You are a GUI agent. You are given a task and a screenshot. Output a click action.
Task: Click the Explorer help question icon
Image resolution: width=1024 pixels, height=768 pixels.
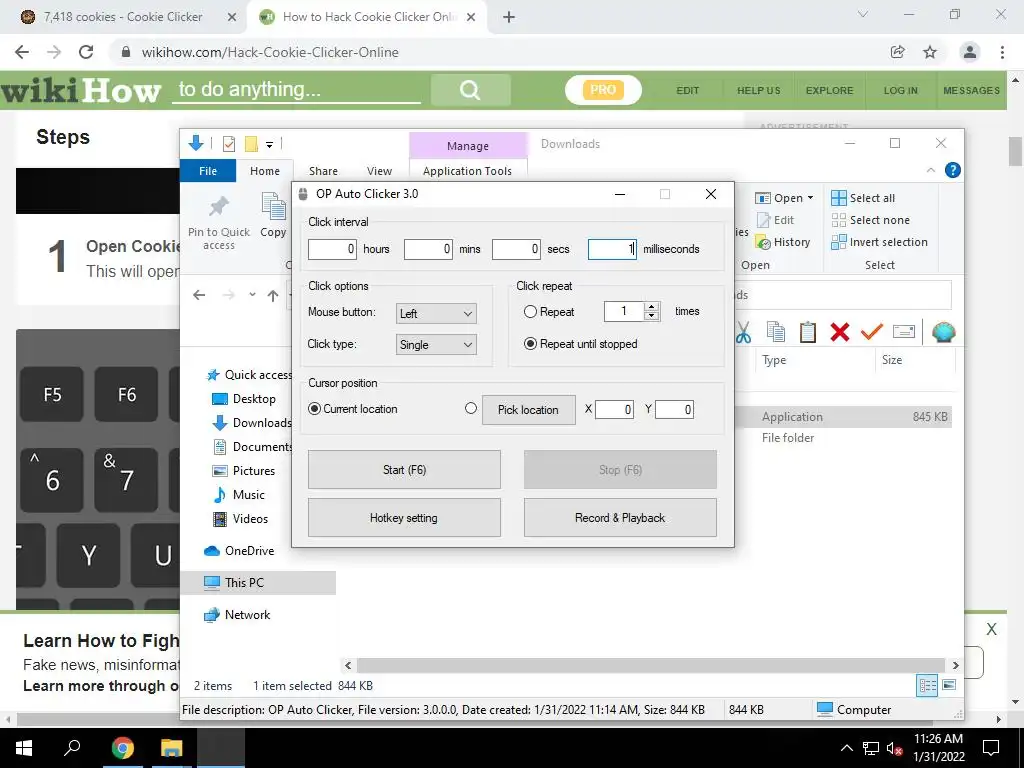[x=953, y=170]
